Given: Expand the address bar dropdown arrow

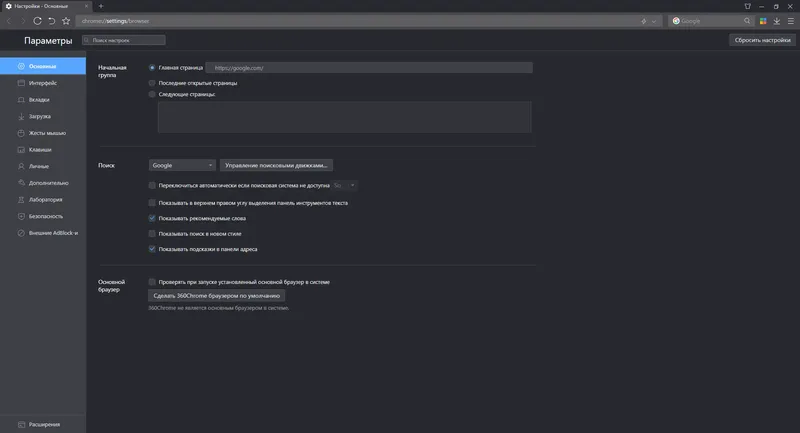Looking at the screenshot, I should click(x=656, y=20).
